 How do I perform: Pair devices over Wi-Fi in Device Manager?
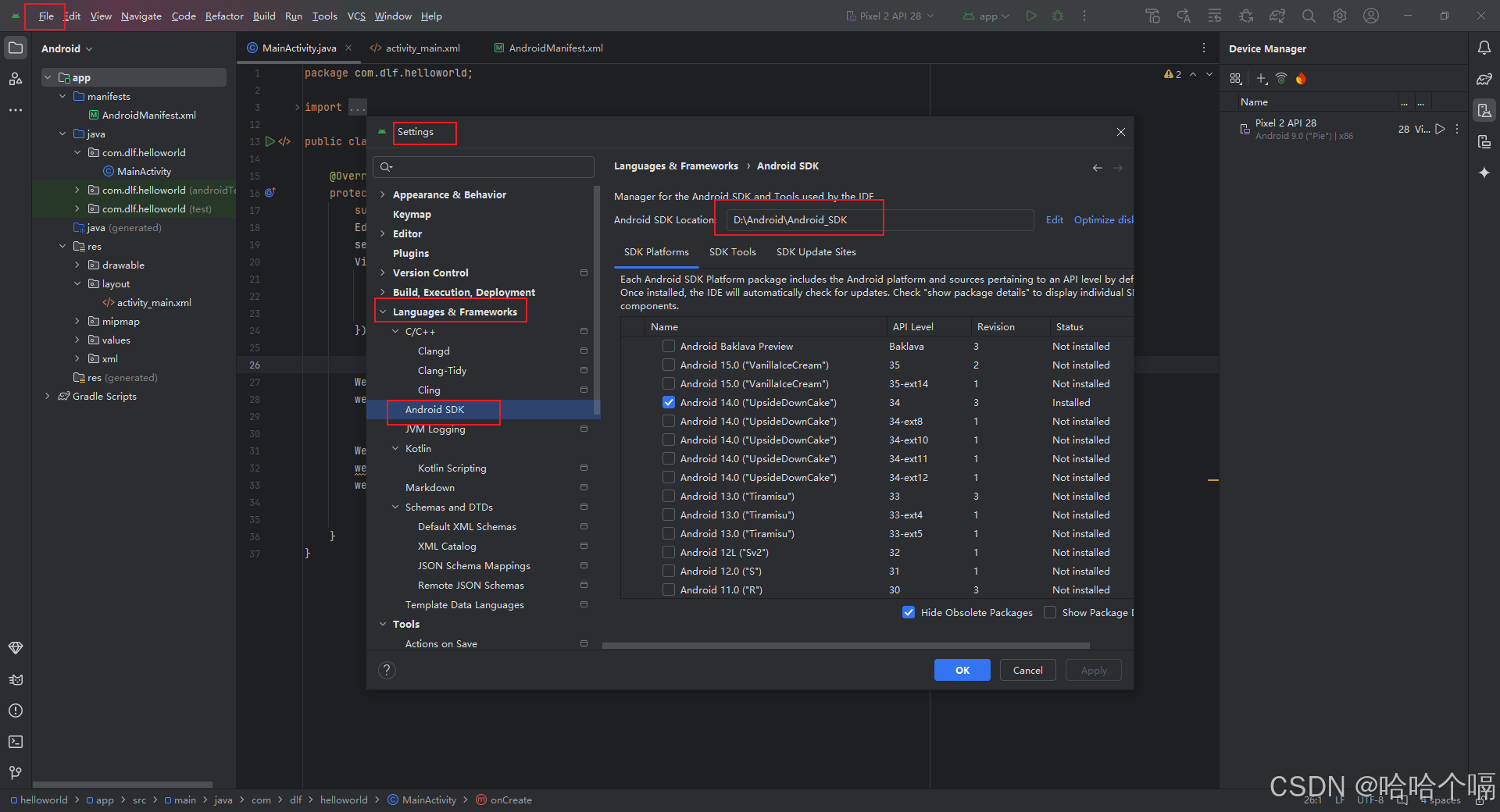1280,78
